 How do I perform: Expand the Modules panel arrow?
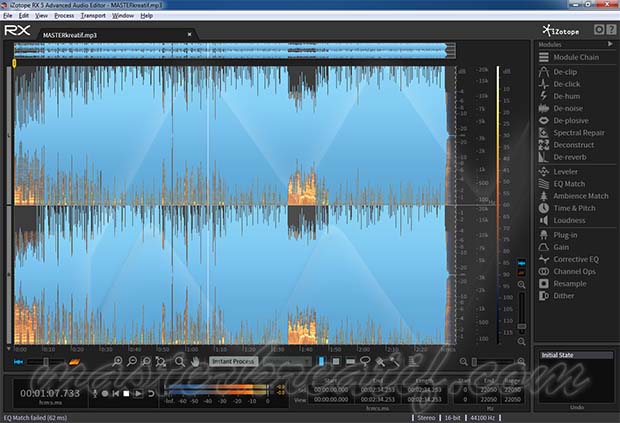(x=610, y=44)
